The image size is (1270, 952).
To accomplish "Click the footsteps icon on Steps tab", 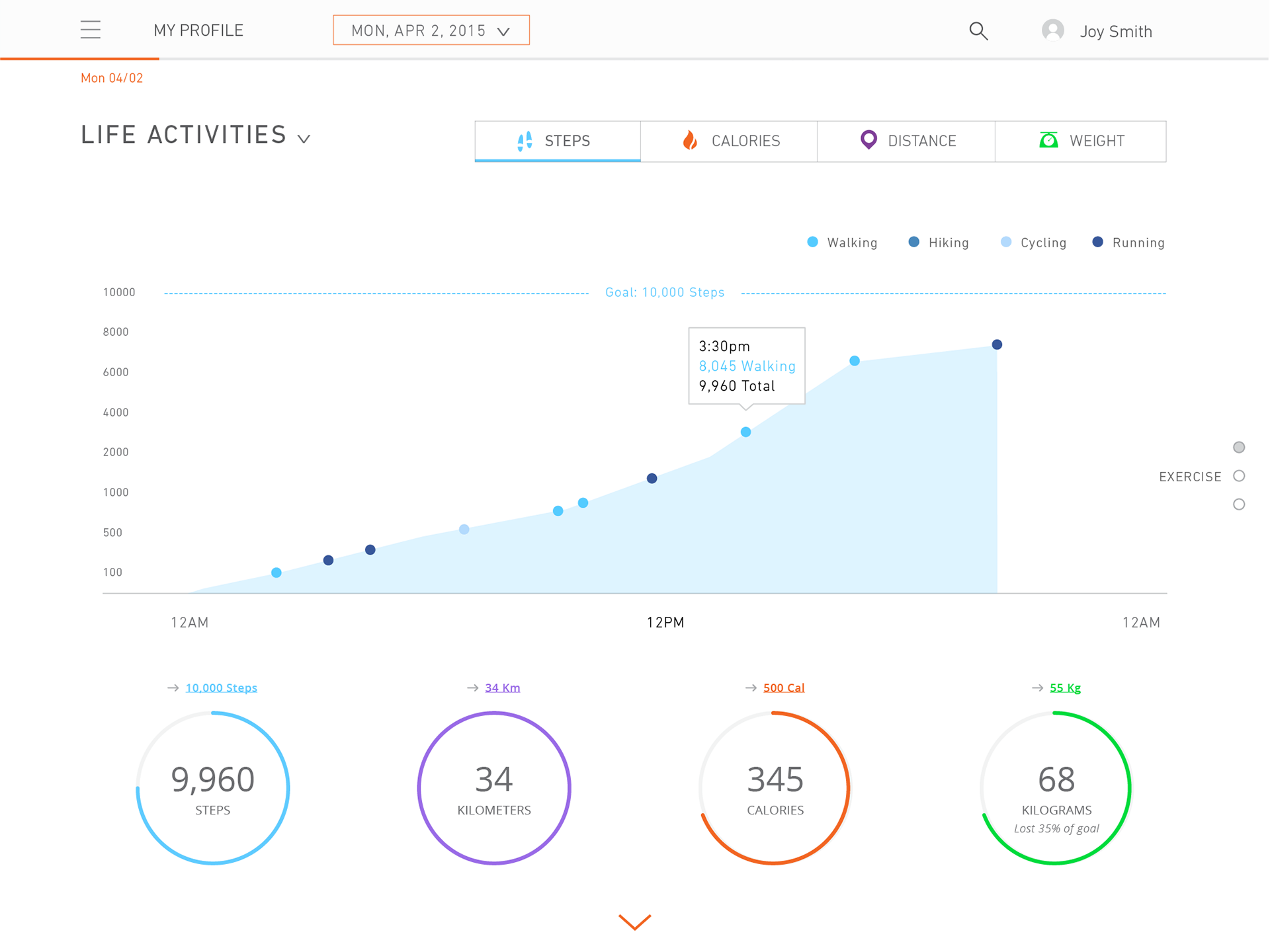I will click(x=525, y=141).
